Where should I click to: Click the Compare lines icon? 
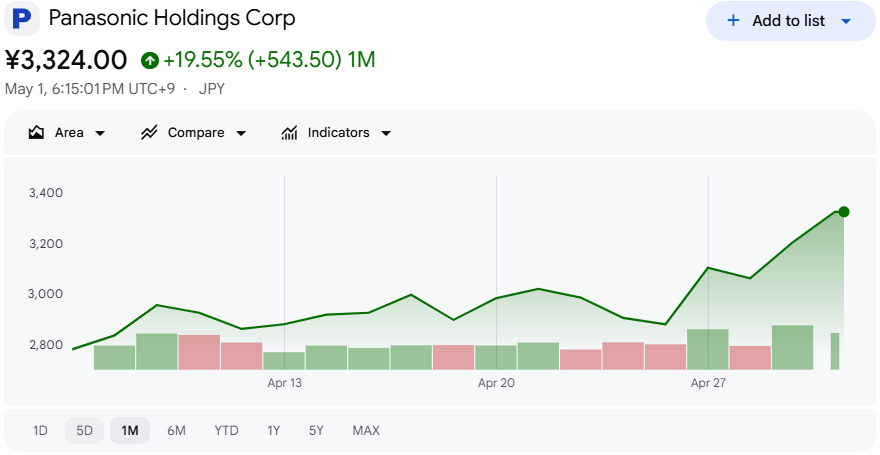point(149,133)
